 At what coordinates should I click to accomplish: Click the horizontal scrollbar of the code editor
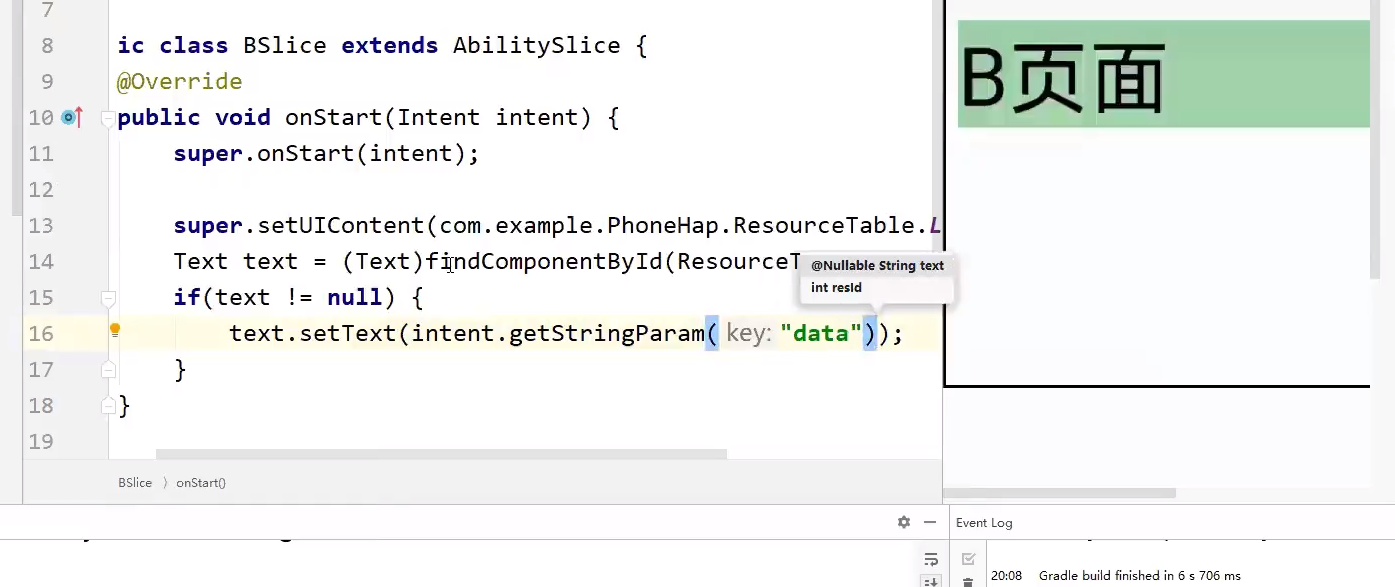(441, 454)
